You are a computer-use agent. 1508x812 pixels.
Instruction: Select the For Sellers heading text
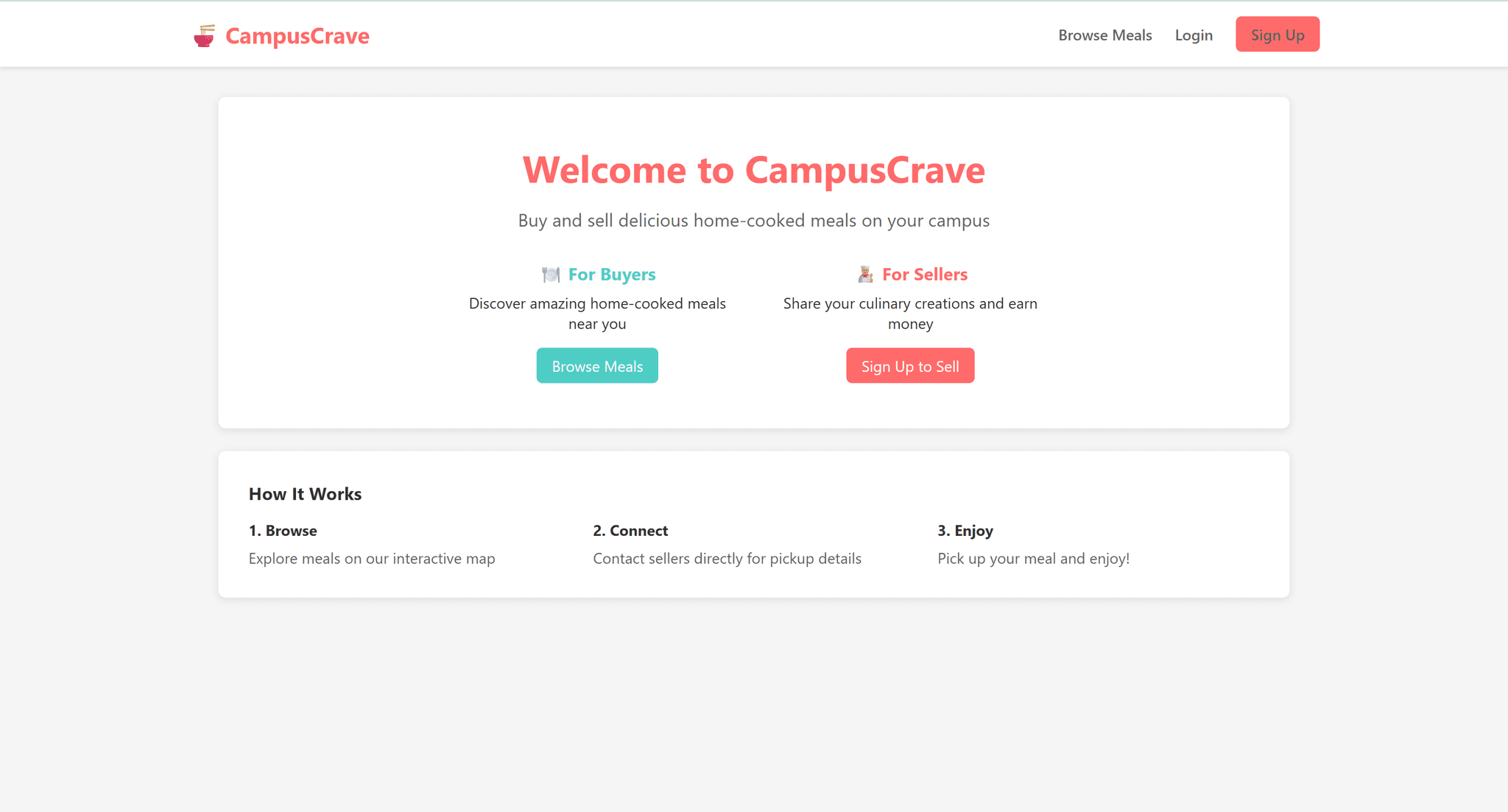[924, 275]
